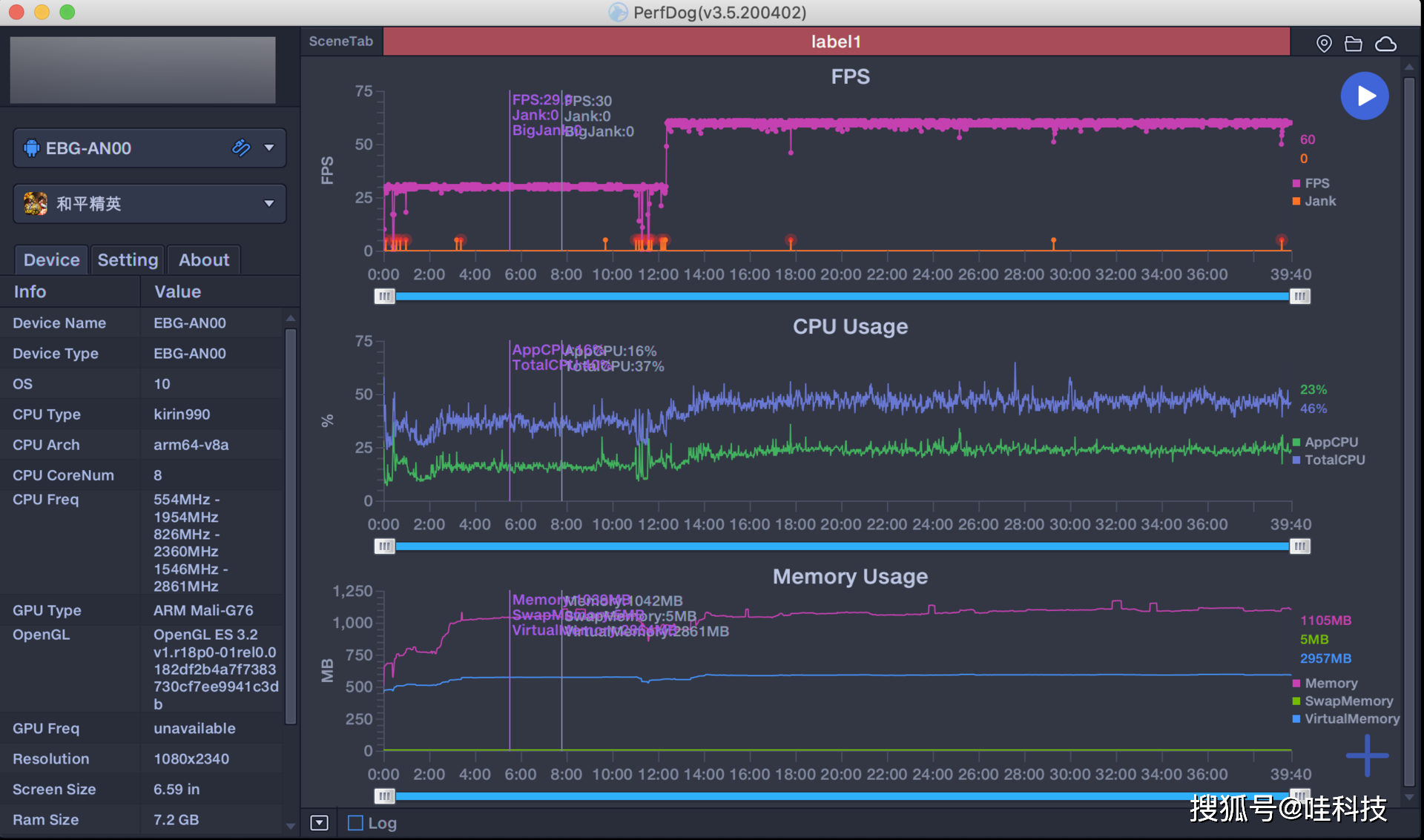Click the Android device icon
The height and width of the screenshot is (840, 1424).
point(32,148)
